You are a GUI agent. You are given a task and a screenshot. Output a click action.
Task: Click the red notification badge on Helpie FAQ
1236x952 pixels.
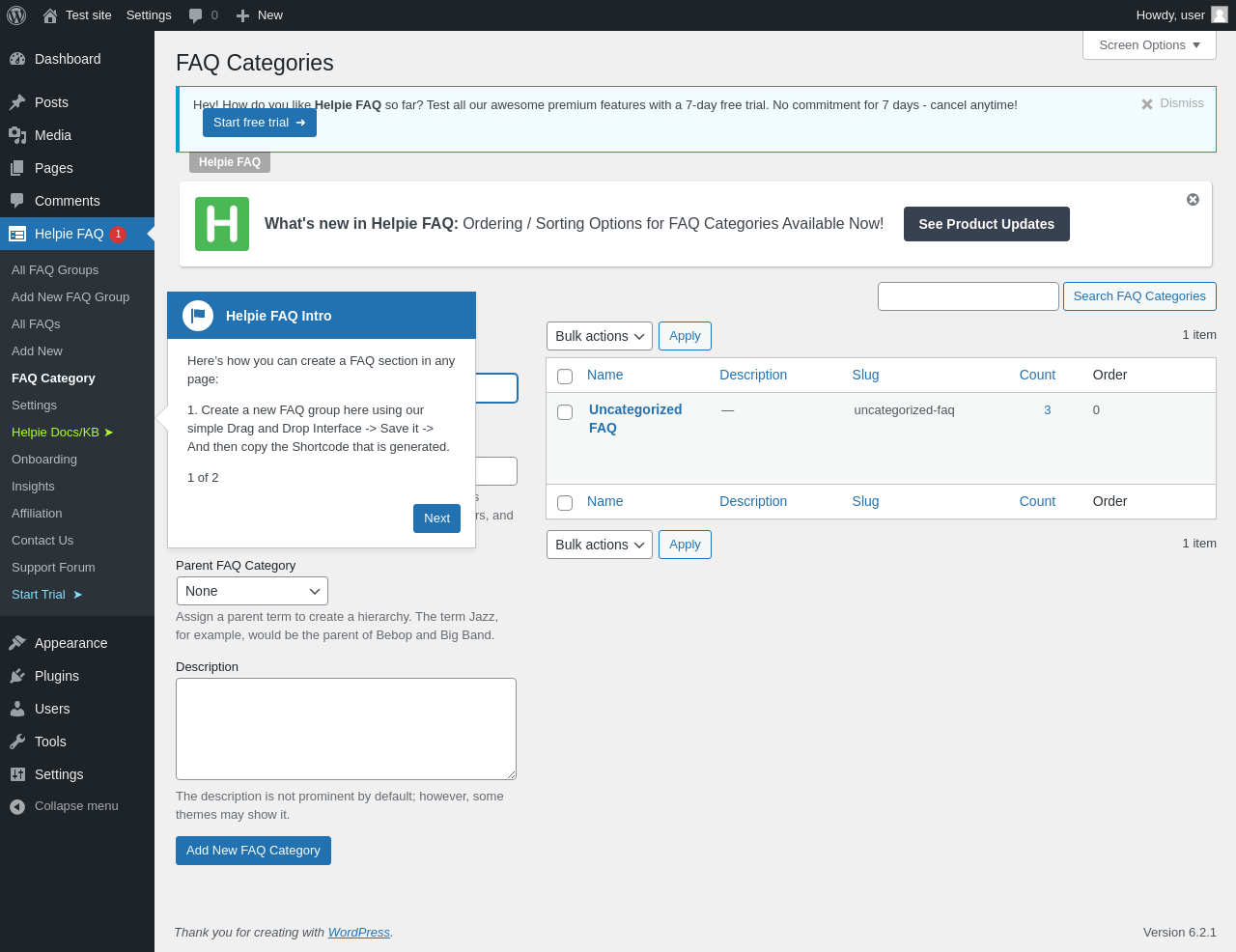pyautogui.click(x=118, y=234)
